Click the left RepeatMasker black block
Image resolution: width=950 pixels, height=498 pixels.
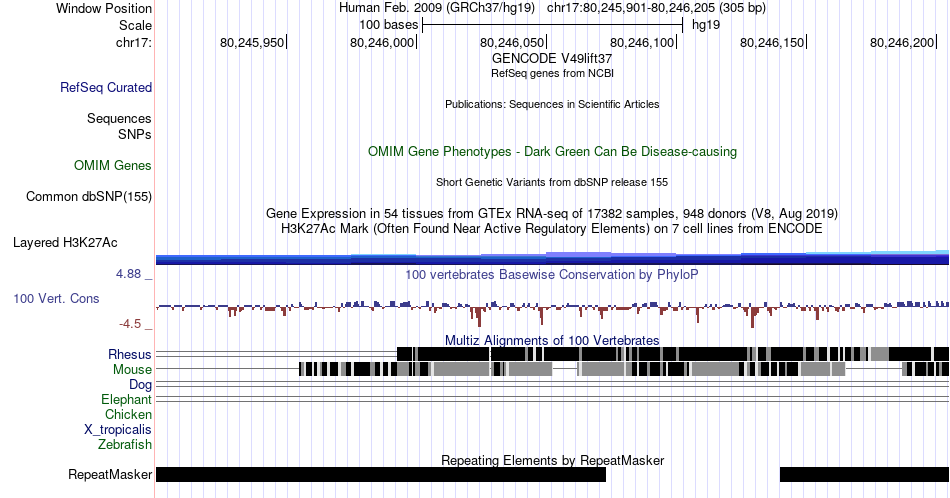[380, 474]
